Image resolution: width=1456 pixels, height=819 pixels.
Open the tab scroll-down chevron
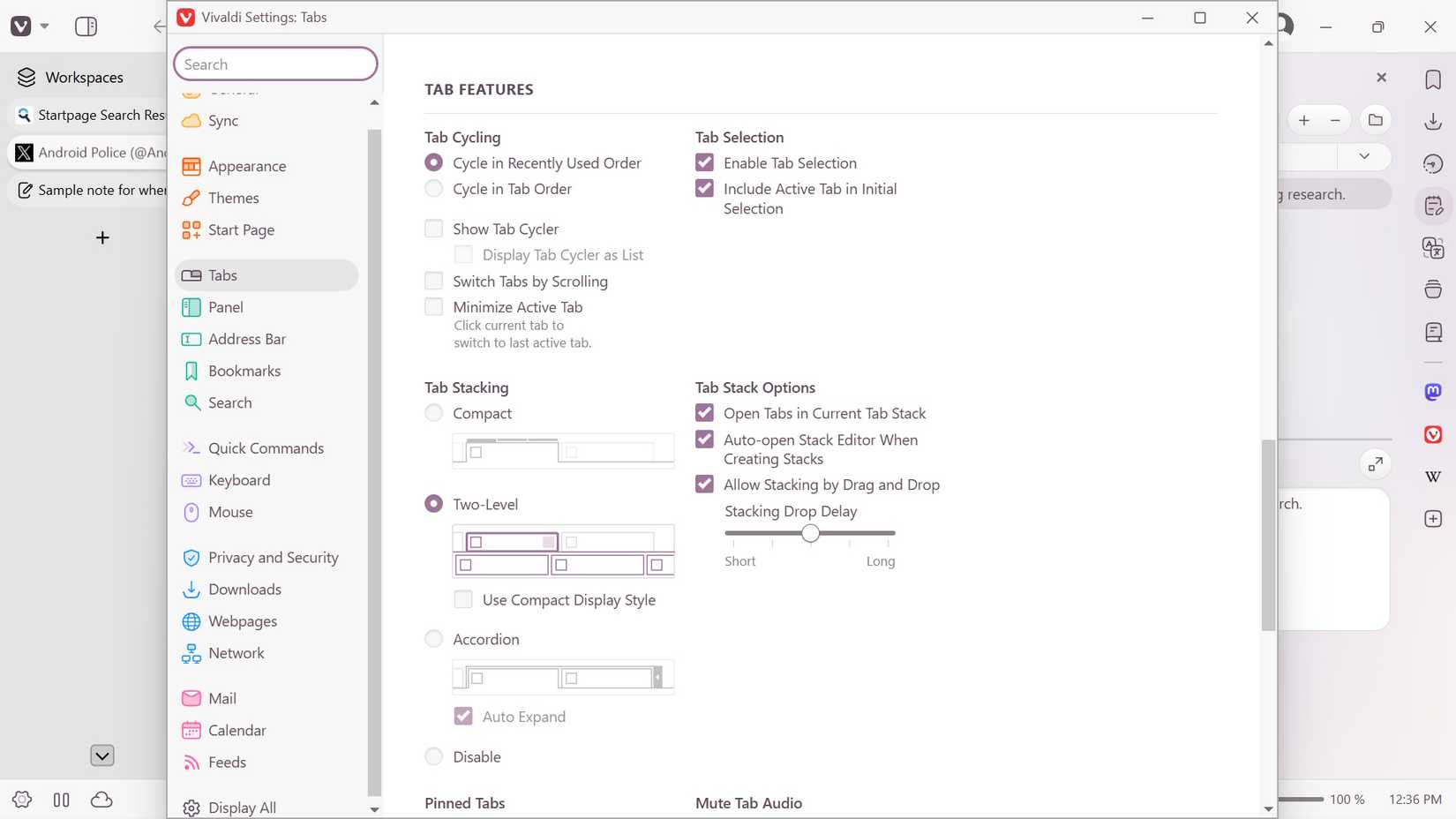[x=101, y=755]
